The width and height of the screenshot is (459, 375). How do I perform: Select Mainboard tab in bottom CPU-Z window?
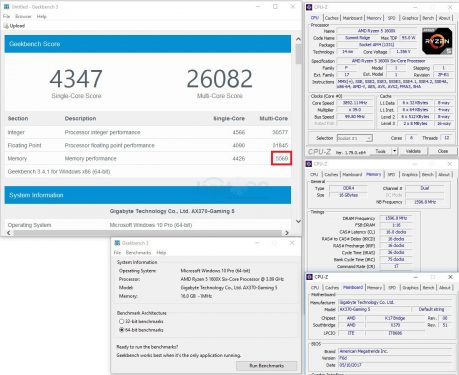[353, 287]
